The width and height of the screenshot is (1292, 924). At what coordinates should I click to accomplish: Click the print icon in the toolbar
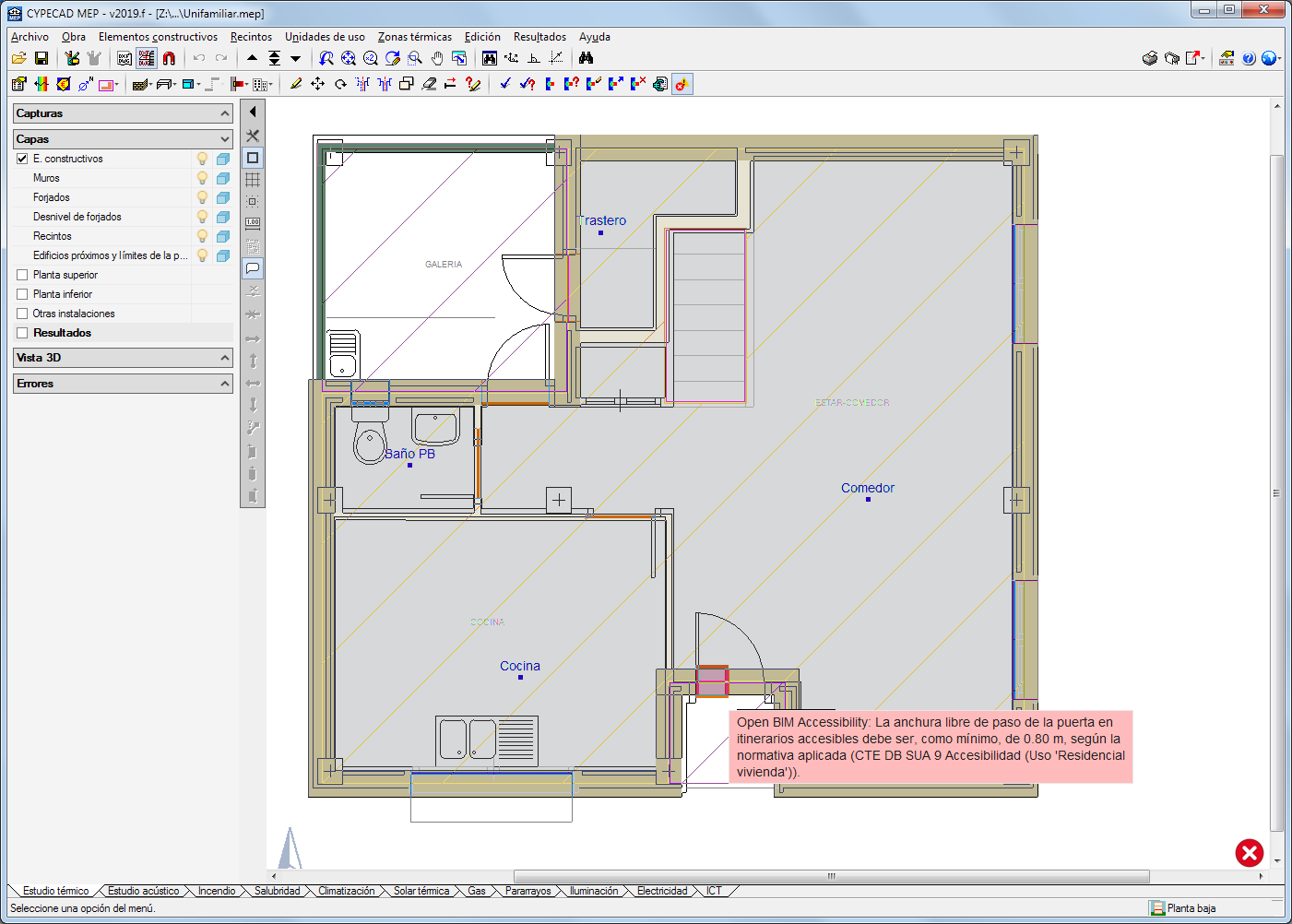pos(1150,58)
